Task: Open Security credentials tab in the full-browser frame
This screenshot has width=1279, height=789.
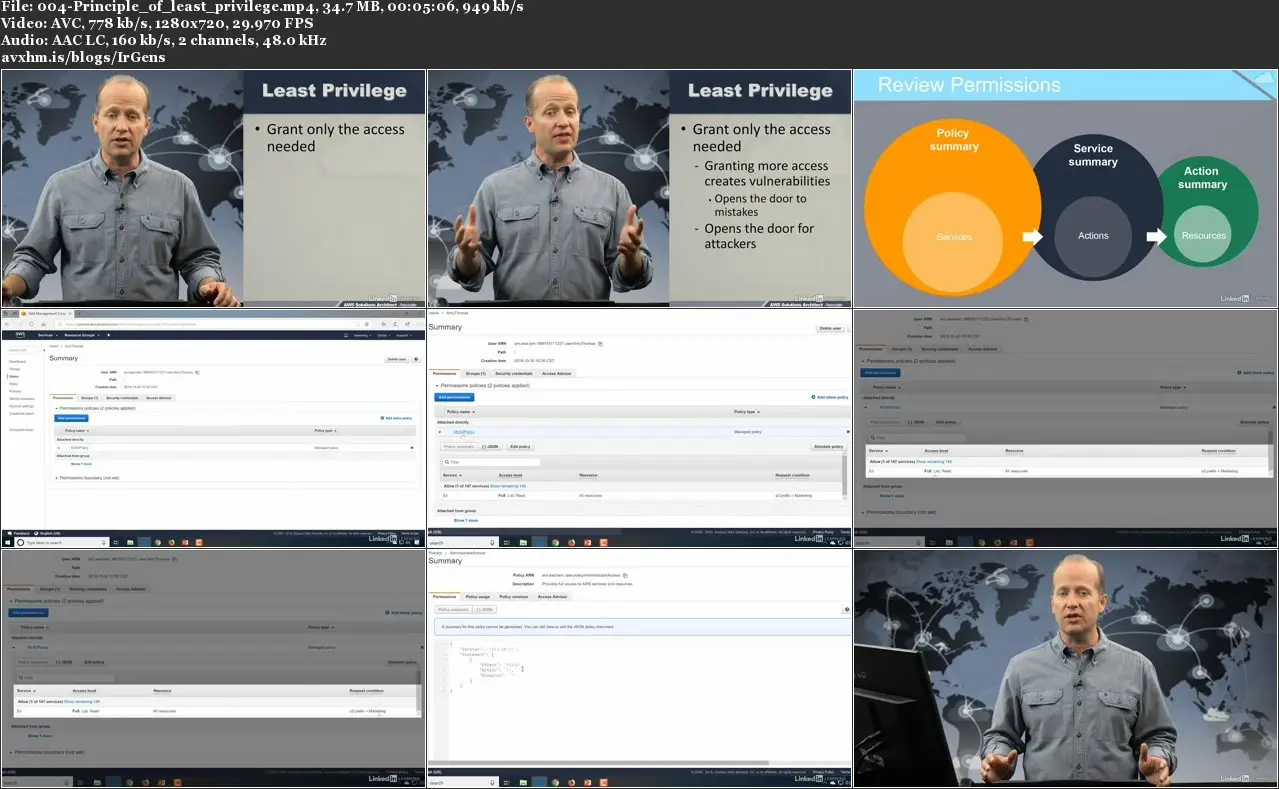Action: (122, 398)
